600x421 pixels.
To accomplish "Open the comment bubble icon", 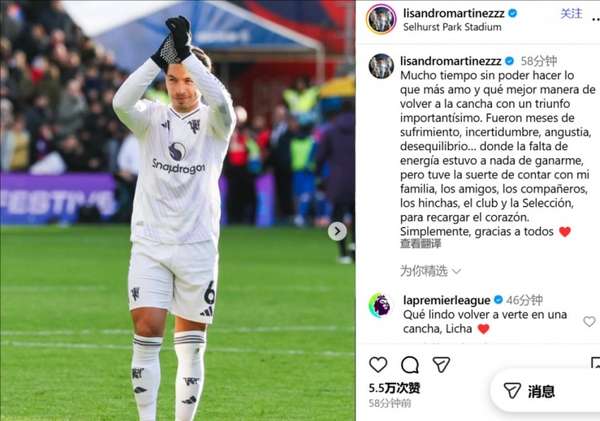I will tap(409, 365).
